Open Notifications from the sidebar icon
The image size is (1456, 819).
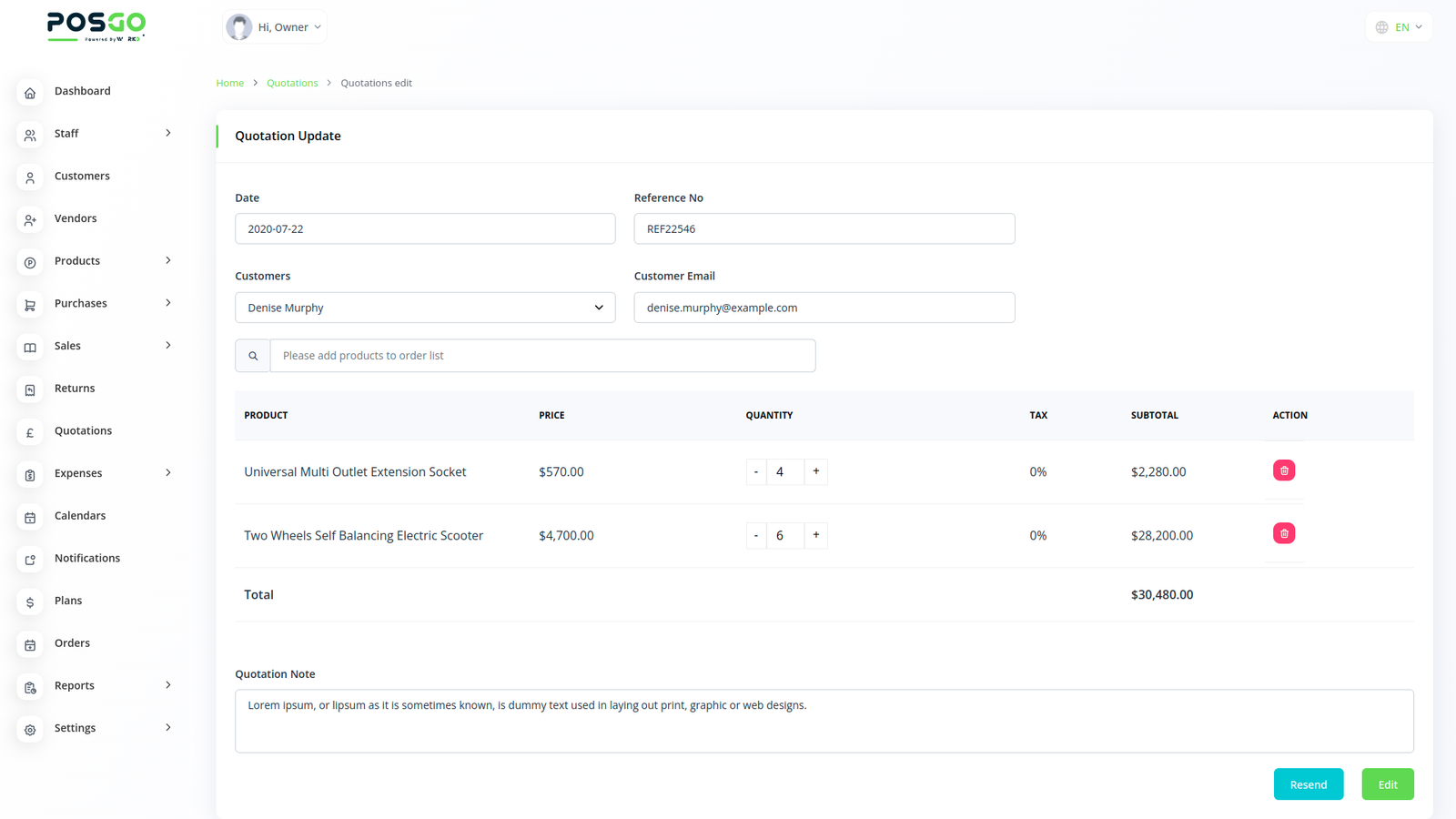[x=30, y=560]
